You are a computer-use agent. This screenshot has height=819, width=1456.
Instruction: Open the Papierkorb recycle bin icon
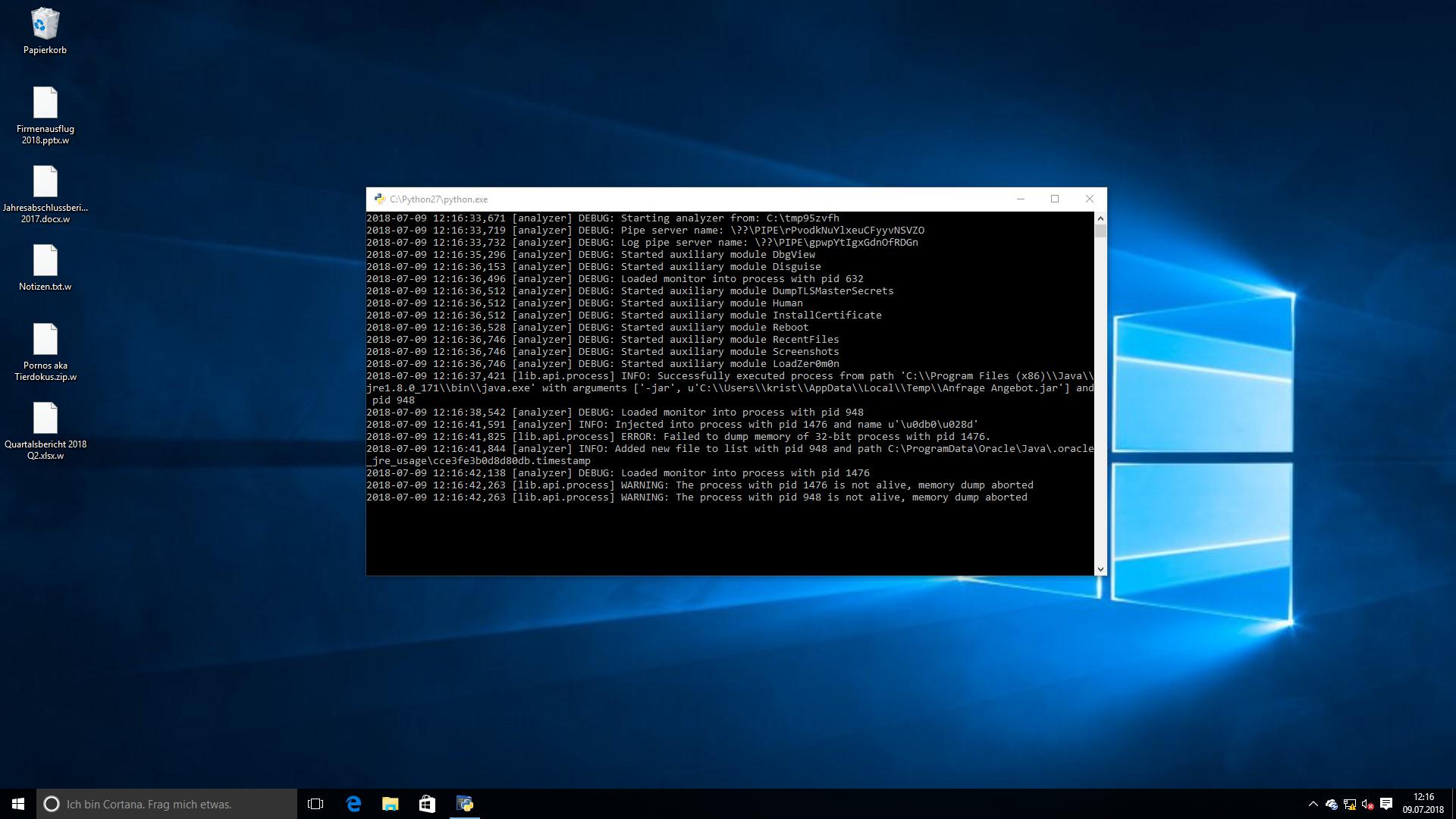point(45,25)
